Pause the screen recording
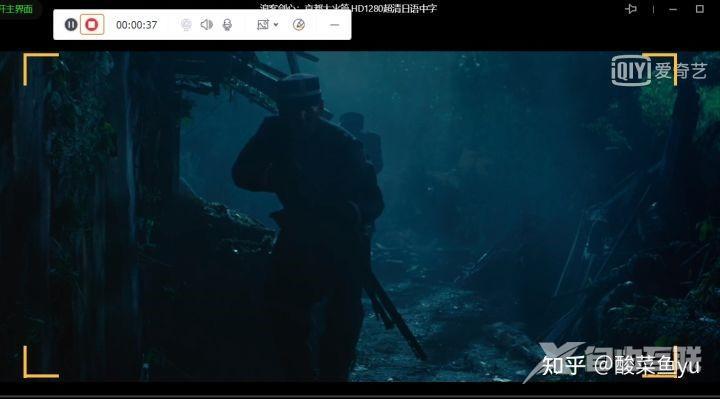 (71, 24)
